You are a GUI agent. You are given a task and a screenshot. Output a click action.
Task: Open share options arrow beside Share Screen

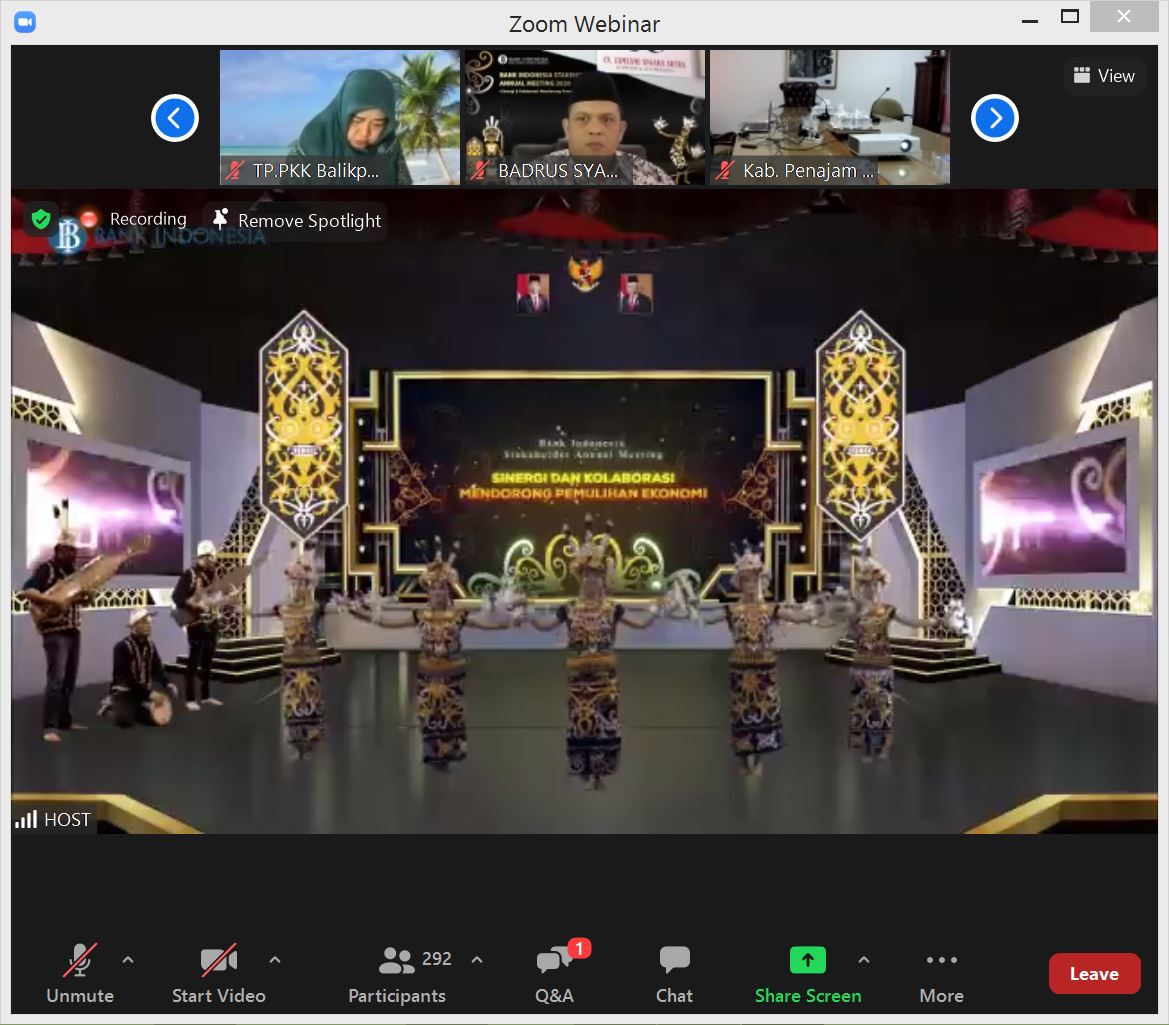[x=864, y=960]
